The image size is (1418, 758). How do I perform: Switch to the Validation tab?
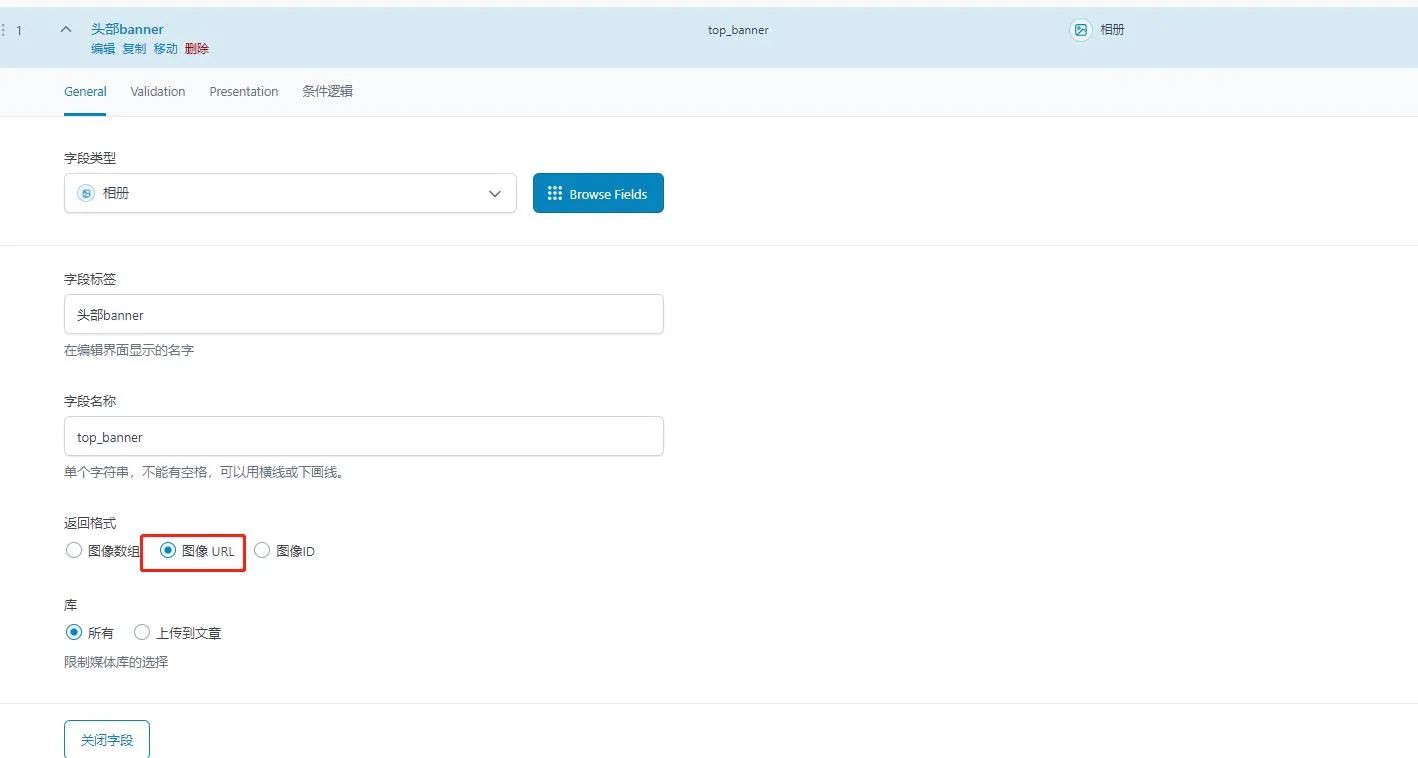click(157, 91)
